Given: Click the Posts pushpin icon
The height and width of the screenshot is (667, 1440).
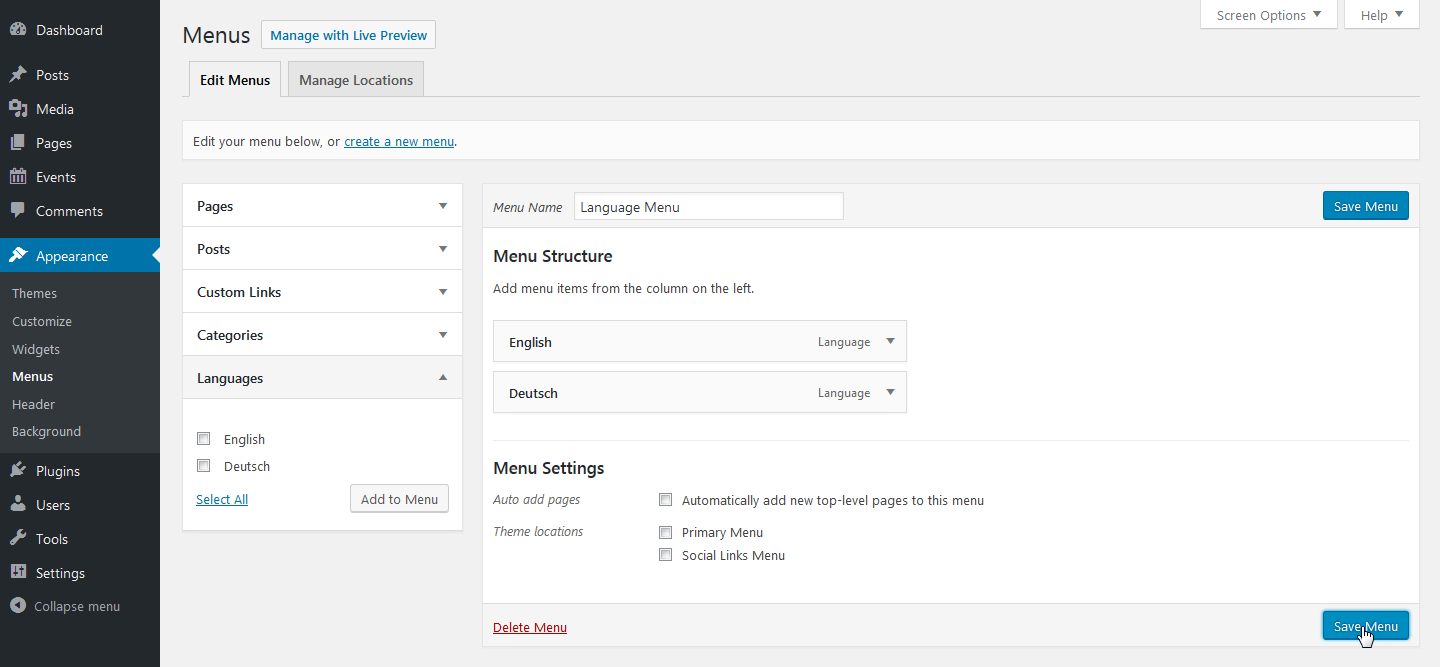Looking at the screenshot, I should click(x=18, y=75).
